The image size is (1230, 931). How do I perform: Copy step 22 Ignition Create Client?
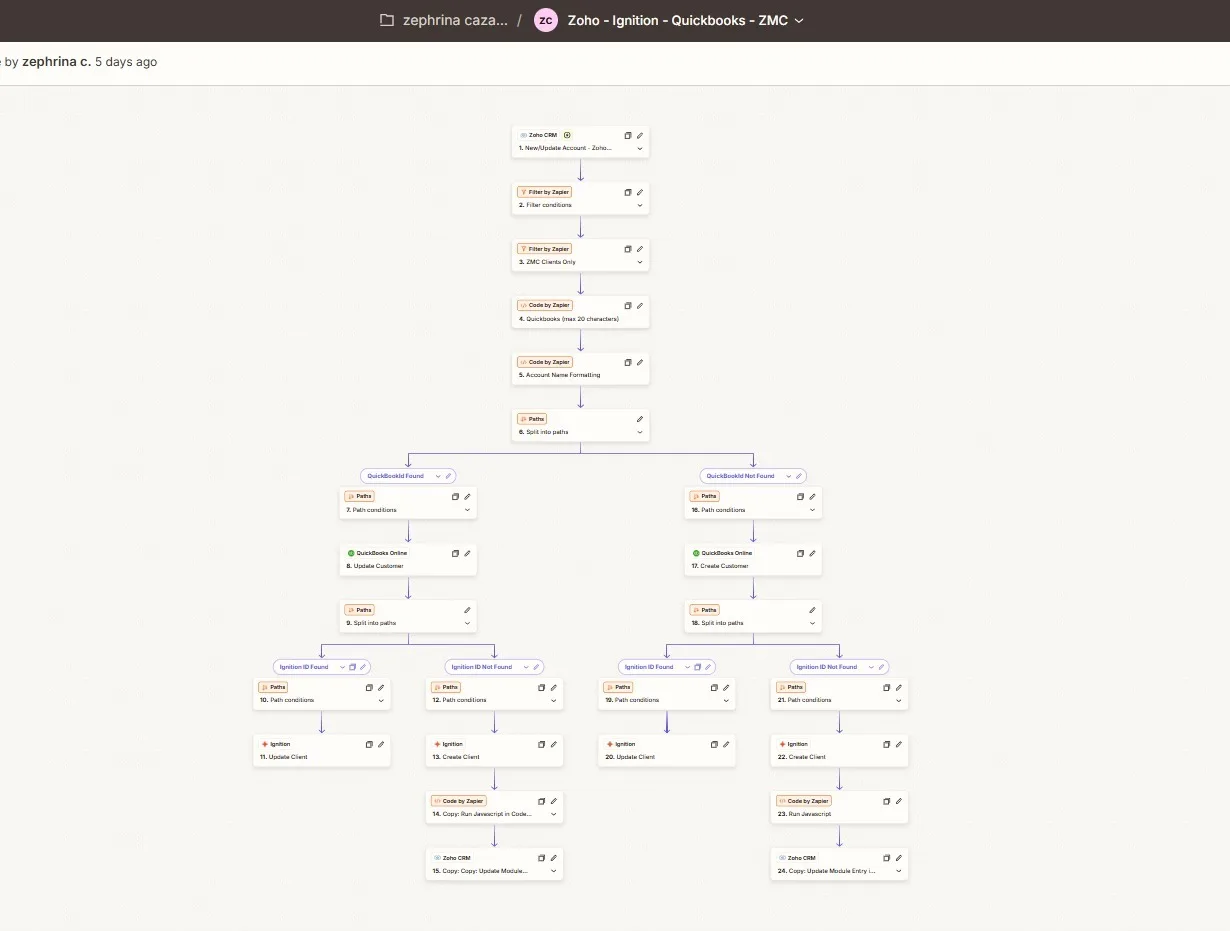coord(887,744)
